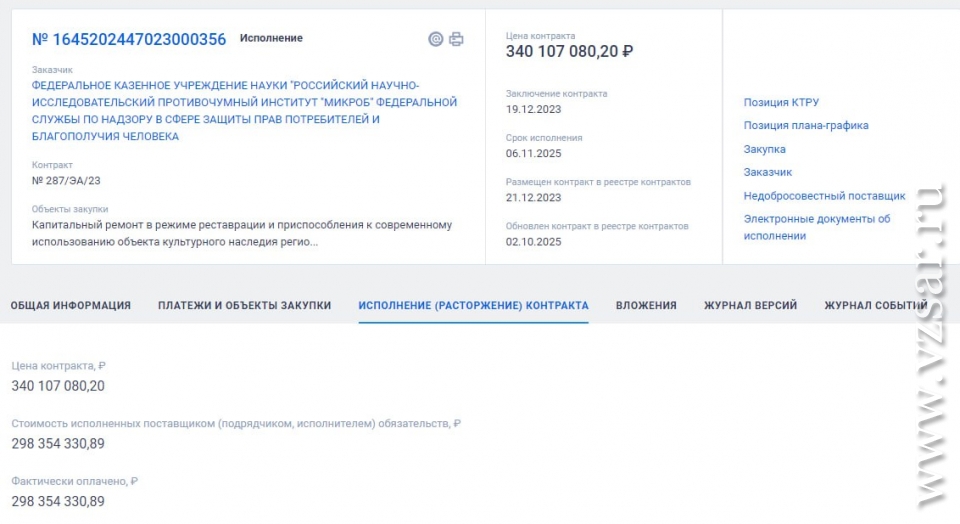960x524 pixels.
Task: Open 'Позиция плана-графика' link
Action: pos(806,126)
